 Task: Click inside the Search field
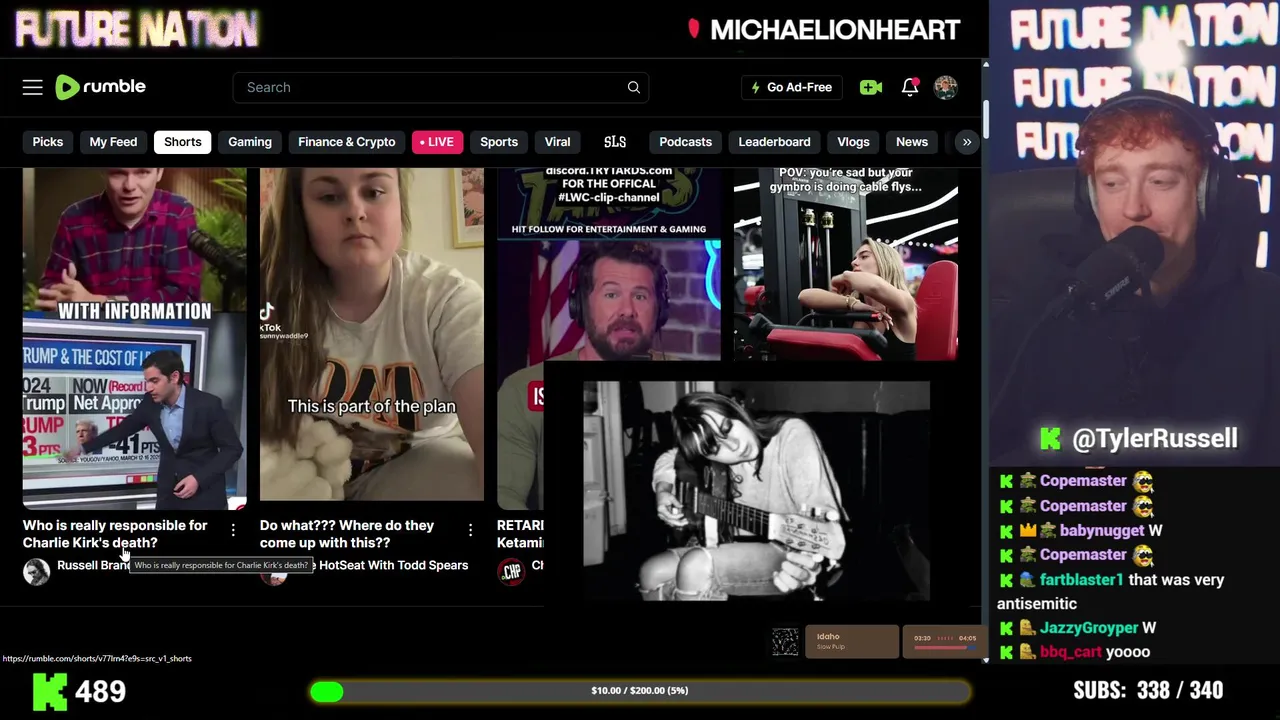point(441,87)
